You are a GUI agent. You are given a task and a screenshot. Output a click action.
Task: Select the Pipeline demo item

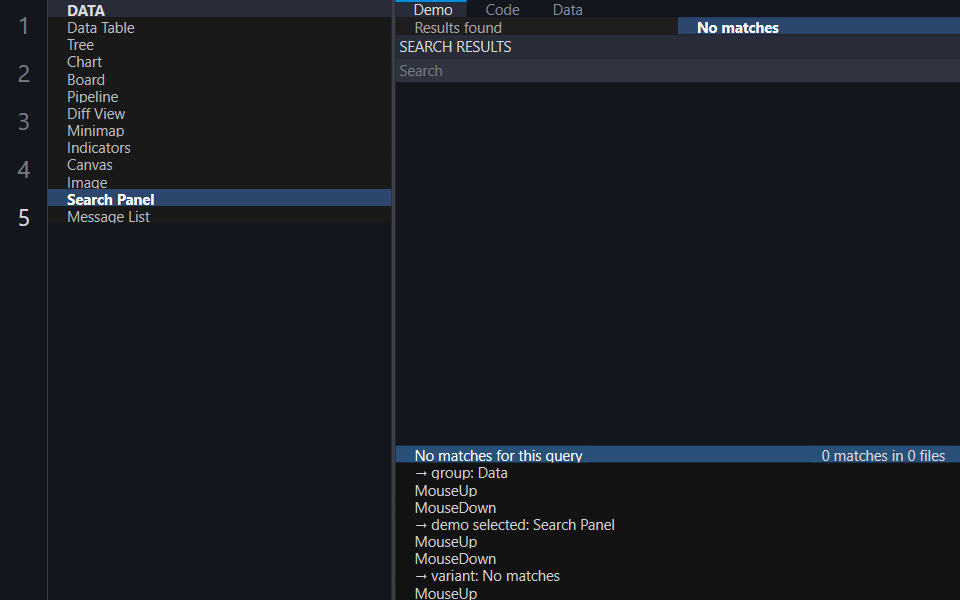pos(219,97)
